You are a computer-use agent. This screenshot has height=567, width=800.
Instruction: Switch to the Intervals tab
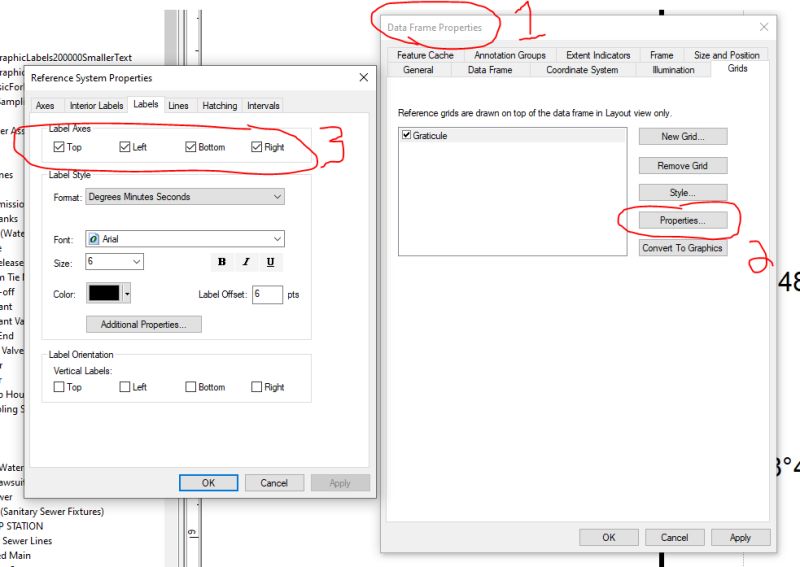pos(263,106)
